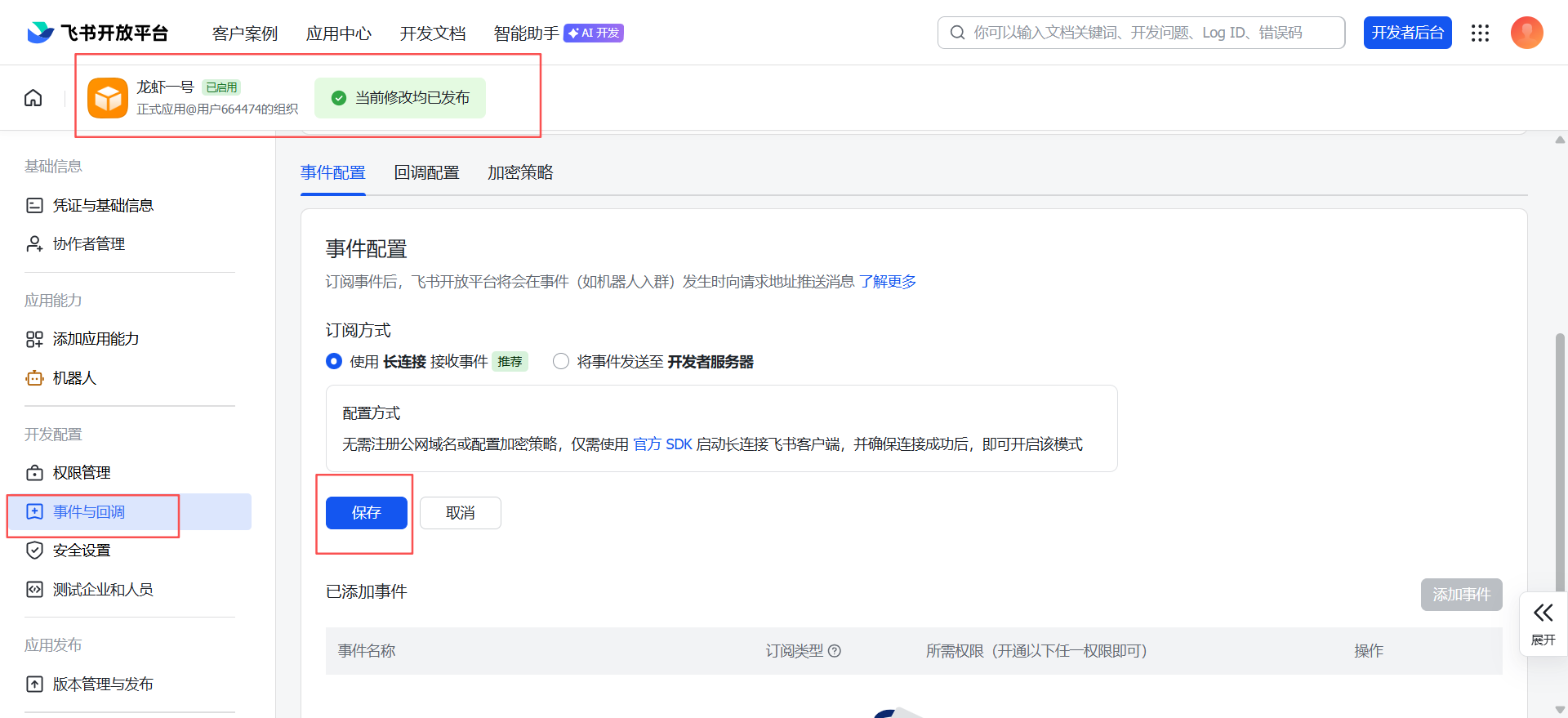Click the 测试企业和人员 code icon

point(34,590)
